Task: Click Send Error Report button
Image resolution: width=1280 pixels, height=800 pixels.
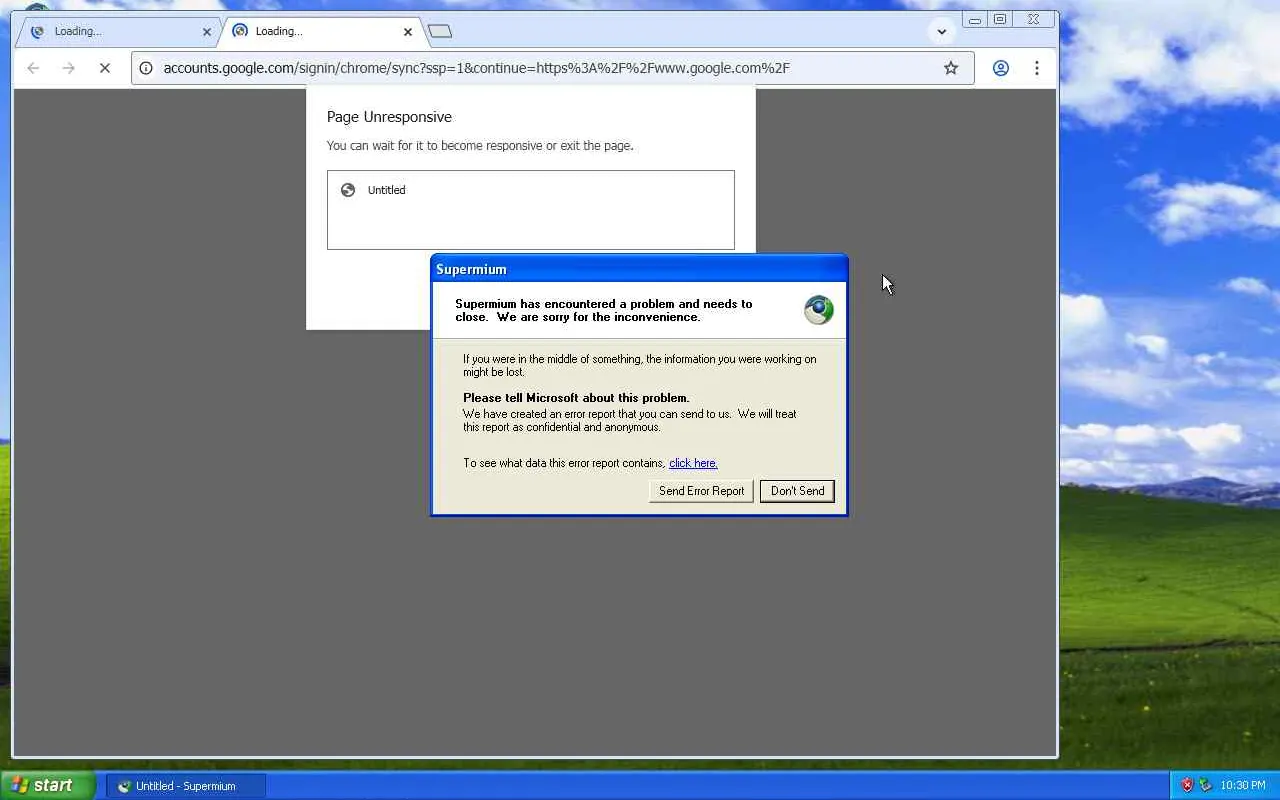Action: coord(701,491)
